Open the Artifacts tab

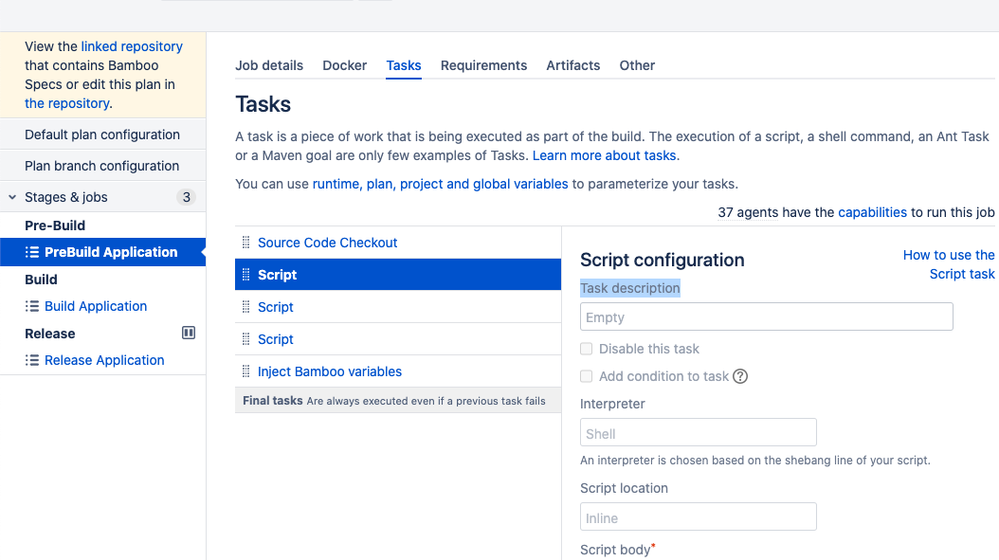(x=573, y=66)
